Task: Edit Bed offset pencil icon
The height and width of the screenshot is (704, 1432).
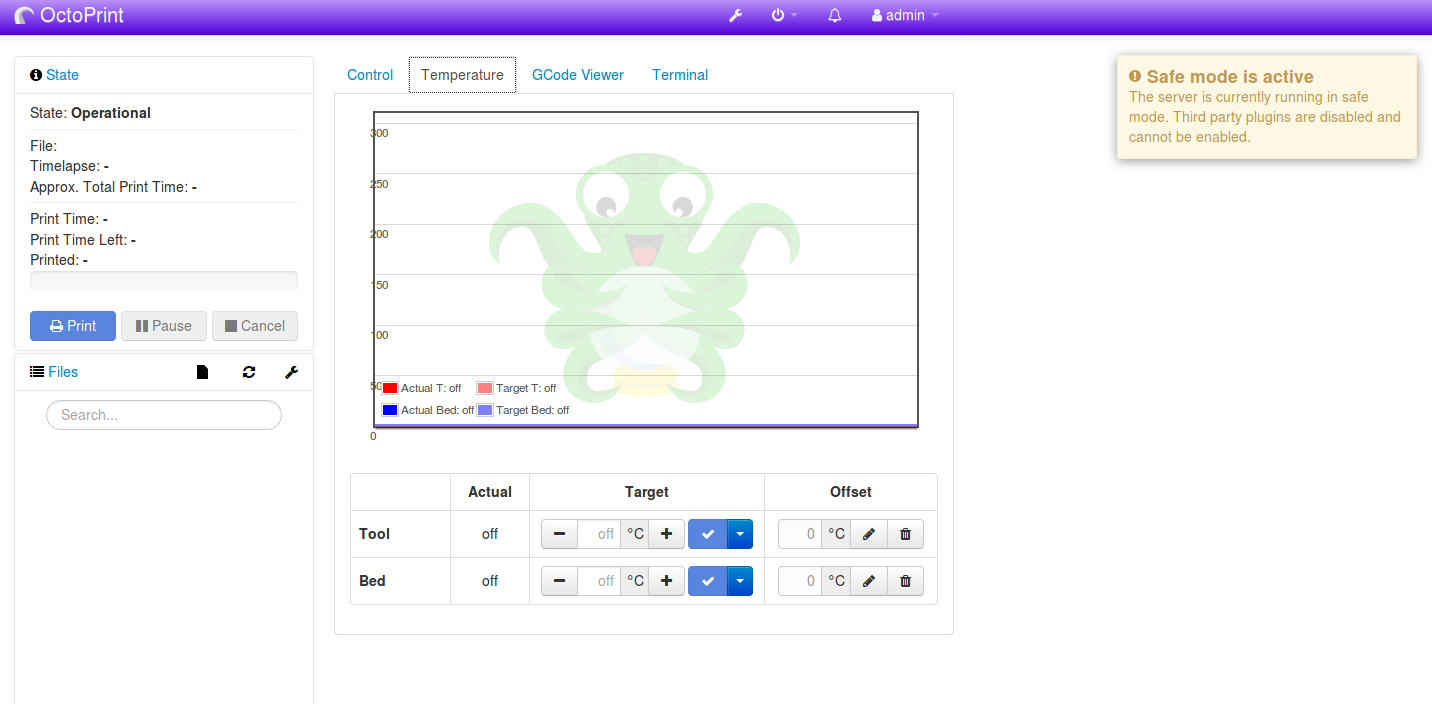Action: click(x=869, y=581)
